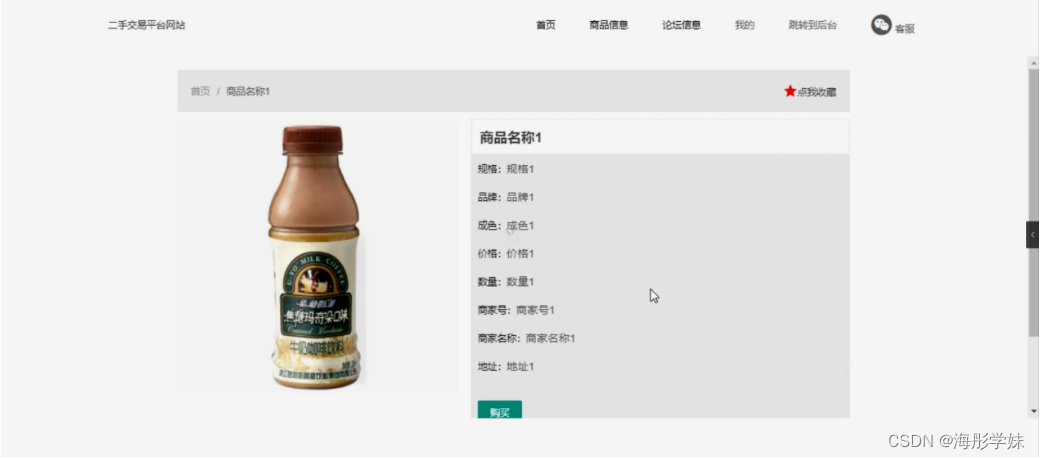Click the 客服 customer service label
This screenshot has height=459, width=1040.
pos(905,29)
